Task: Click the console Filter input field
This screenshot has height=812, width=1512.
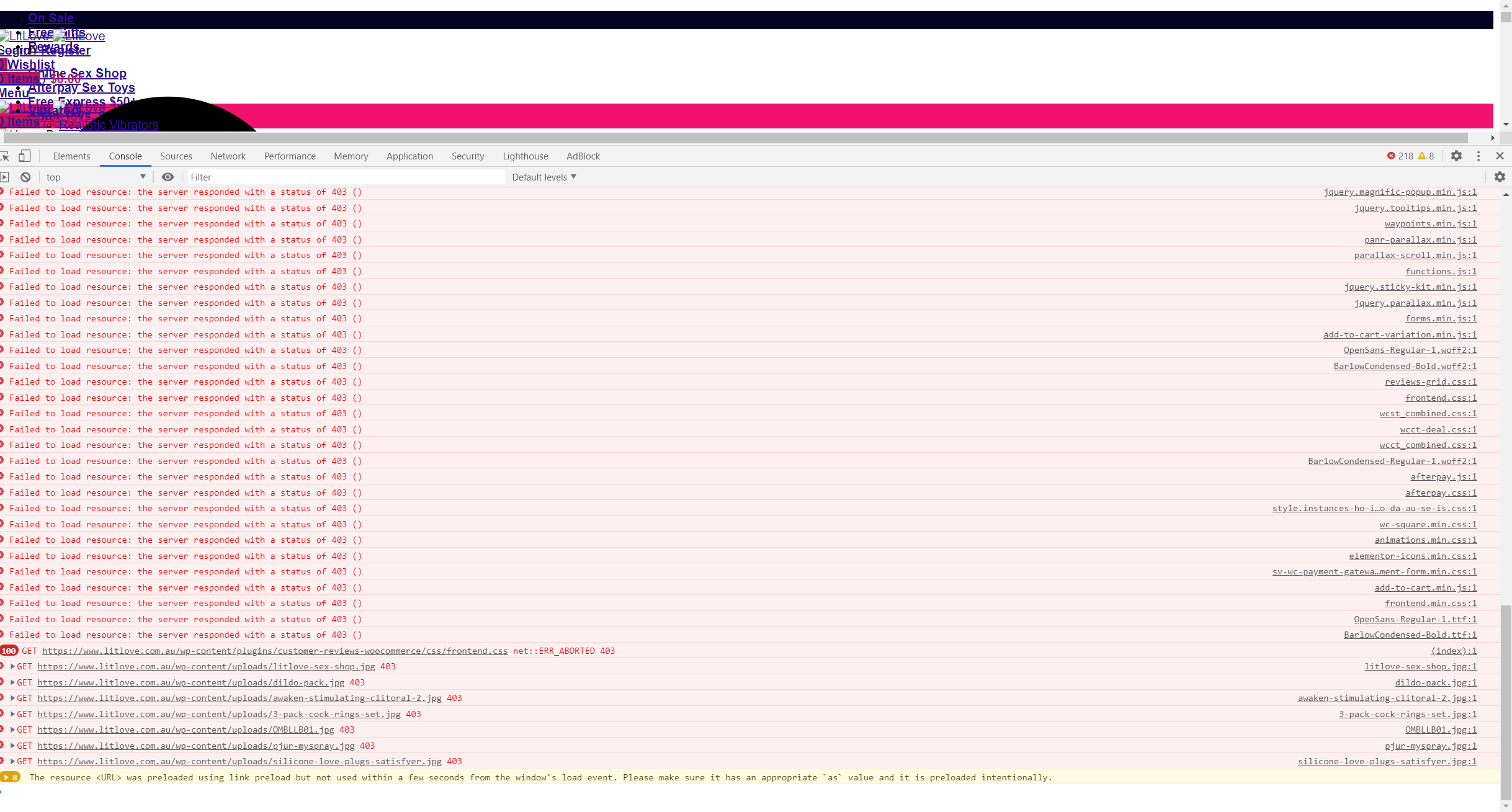Action: [x=346, y=177]
